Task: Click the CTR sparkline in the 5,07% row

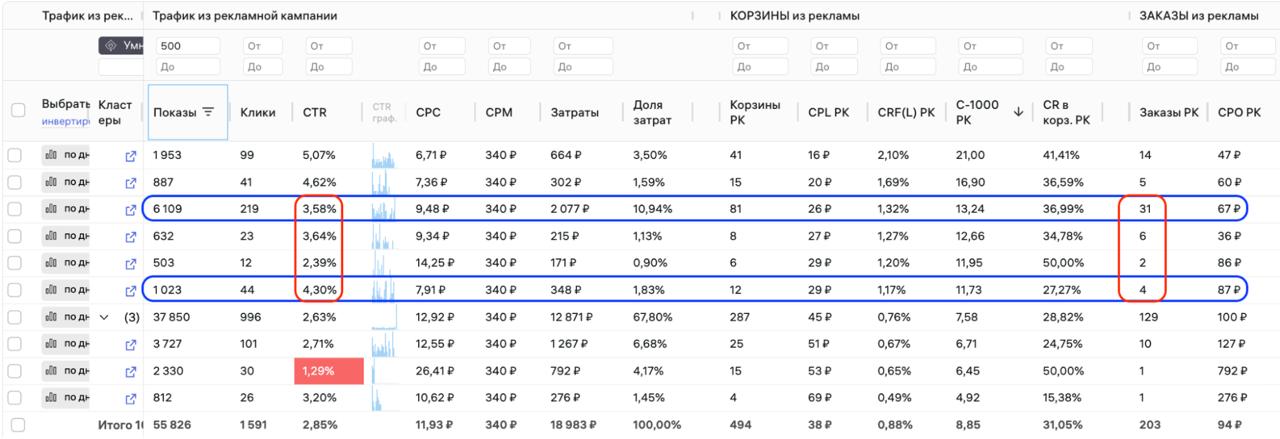Action: [x=383, y=156]
